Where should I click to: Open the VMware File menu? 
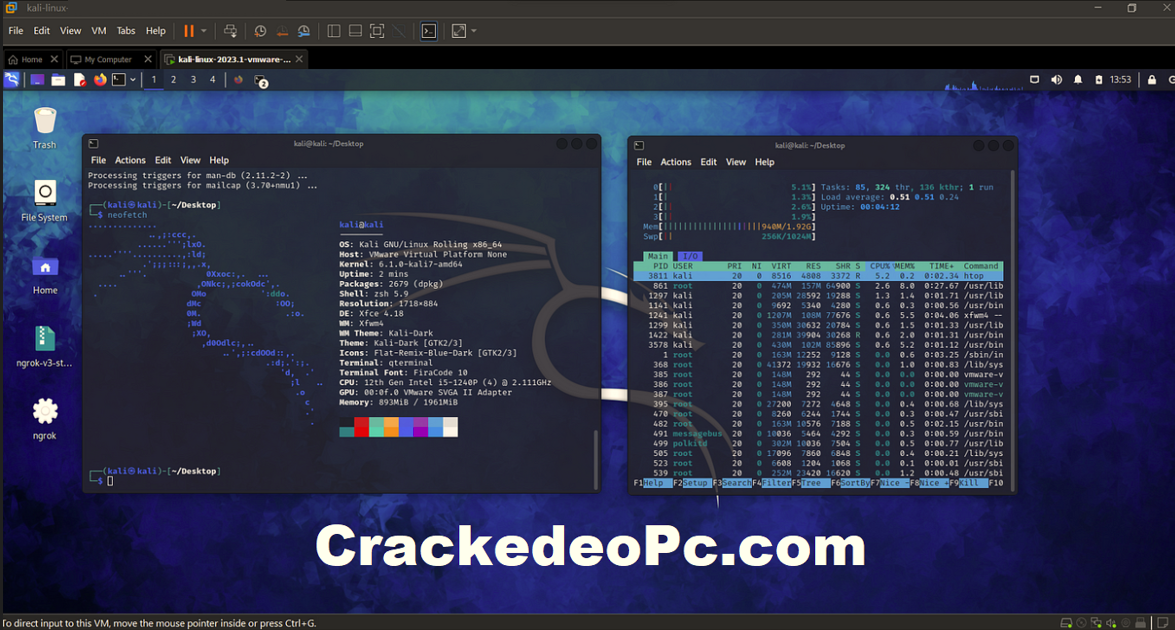click(x=16, y=31)
